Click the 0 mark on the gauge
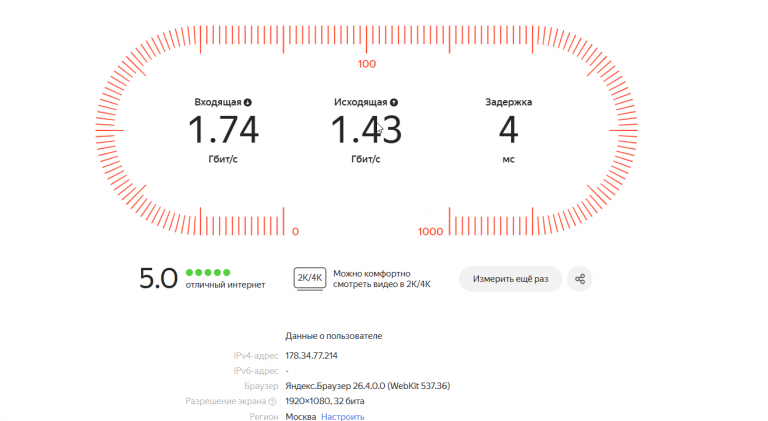 point(295,232)
